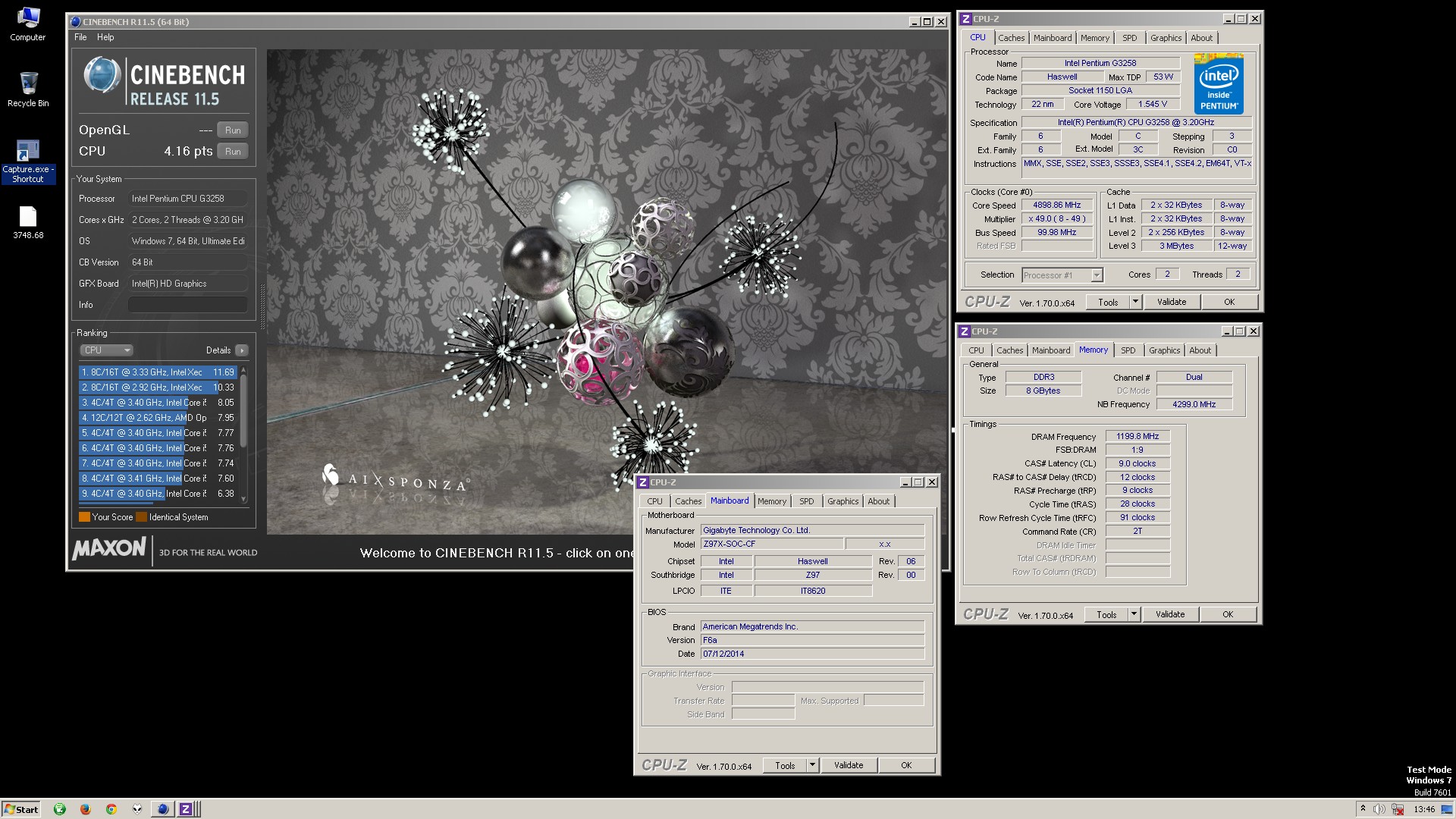This screenshot has height=819, width=1456.
Task: Expand Tools dropdown arrow in Memory CPU-Z
Action: coord(1134,614)
